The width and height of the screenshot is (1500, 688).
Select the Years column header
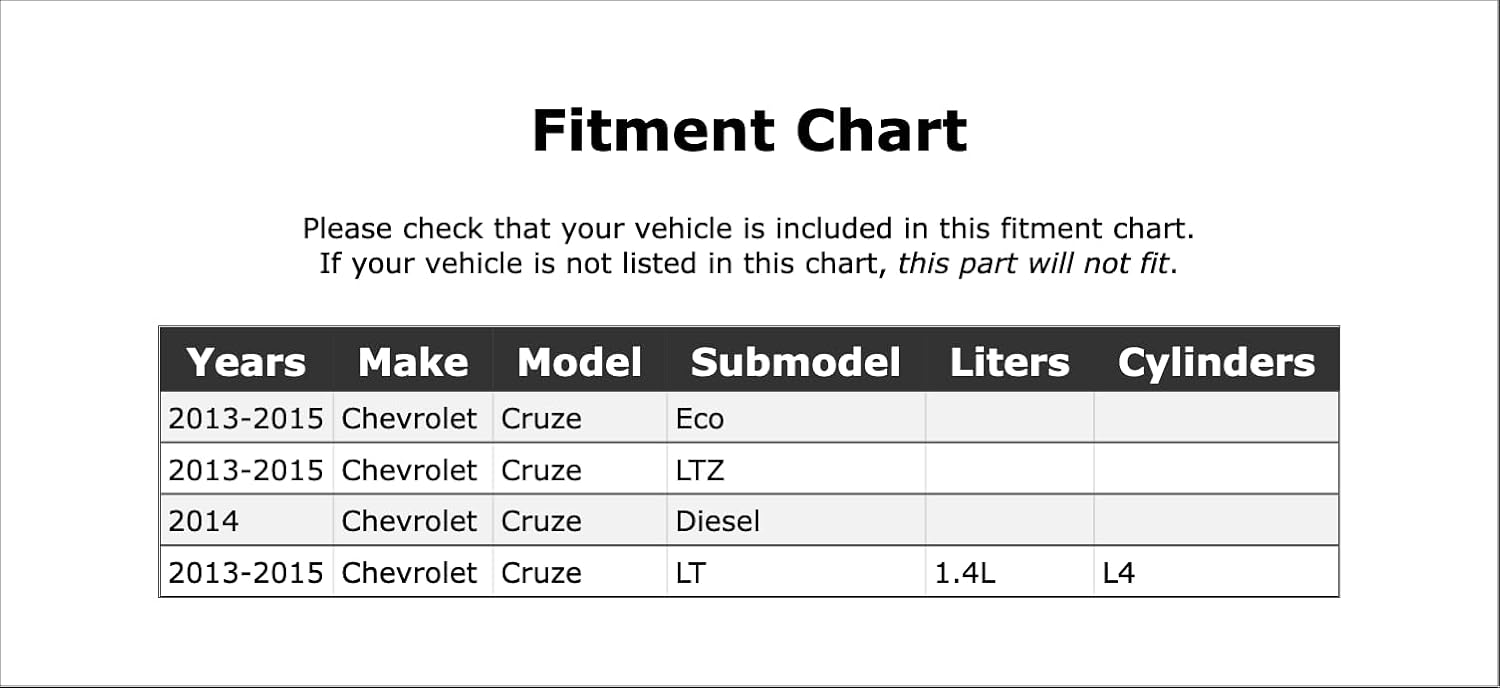pyautogui.click(x=246, y=362)
